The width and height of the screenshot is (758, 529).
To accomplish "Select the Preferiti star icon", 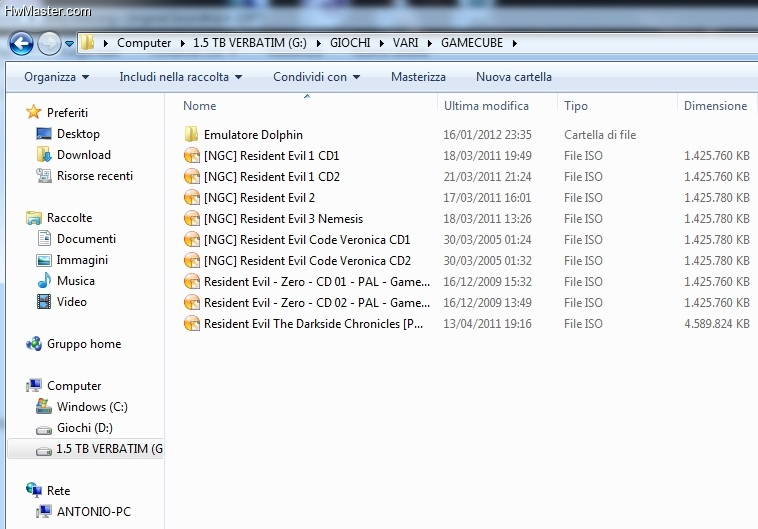I will 33,112.
